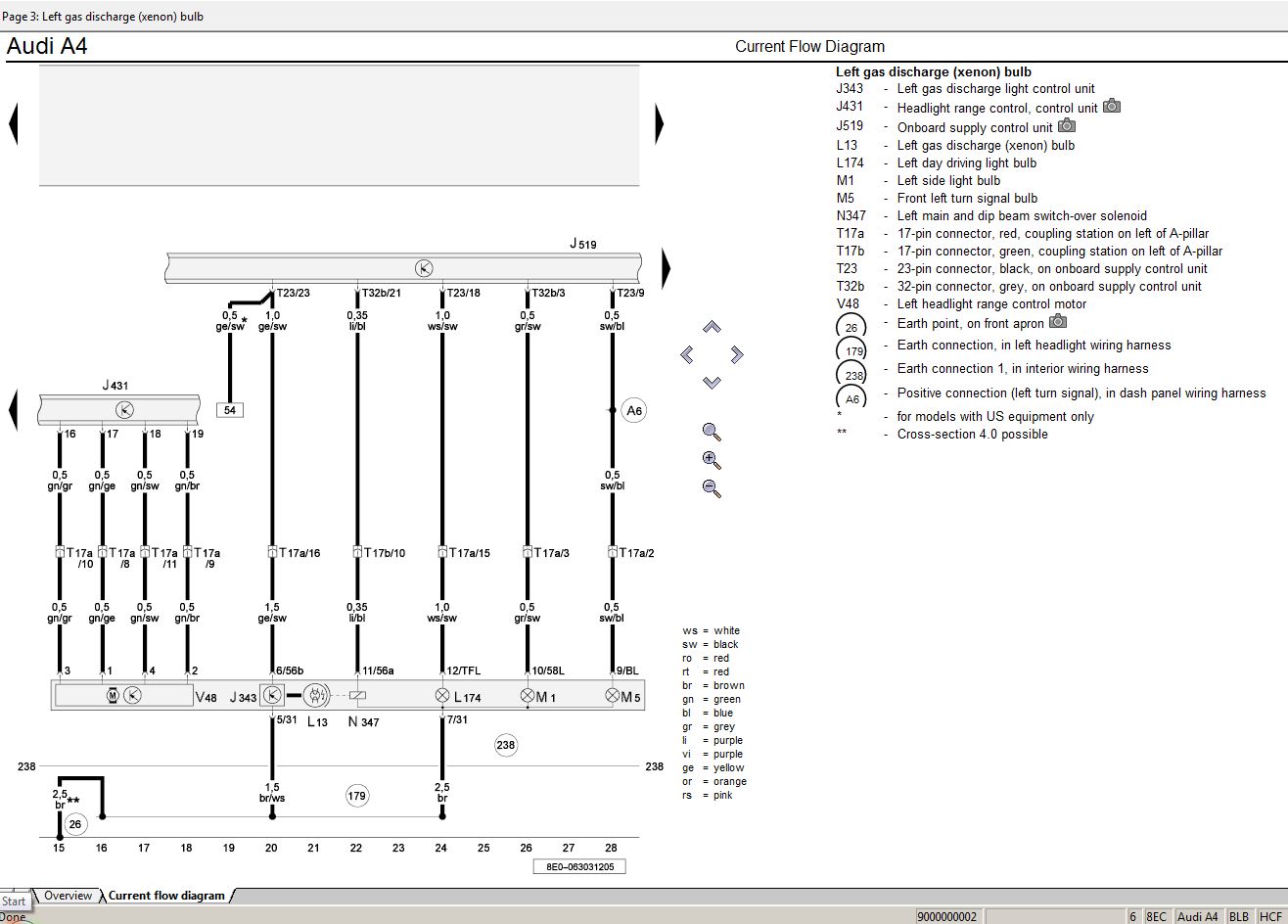The image size is (1288, 924).
Task: Click the black left arrow beside the J431 bar
Action: 13,409
